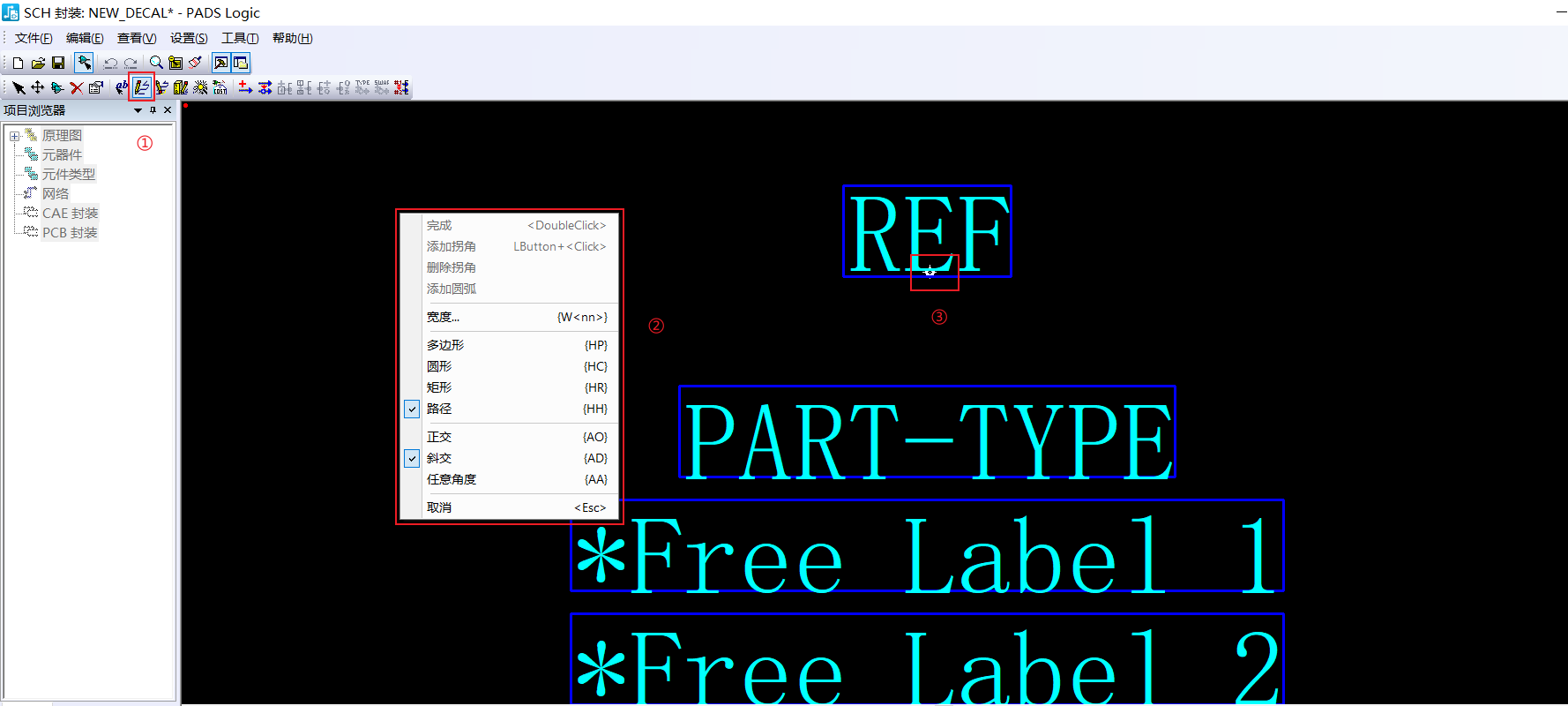Select 元件类型 in project tree

[69, 175]
